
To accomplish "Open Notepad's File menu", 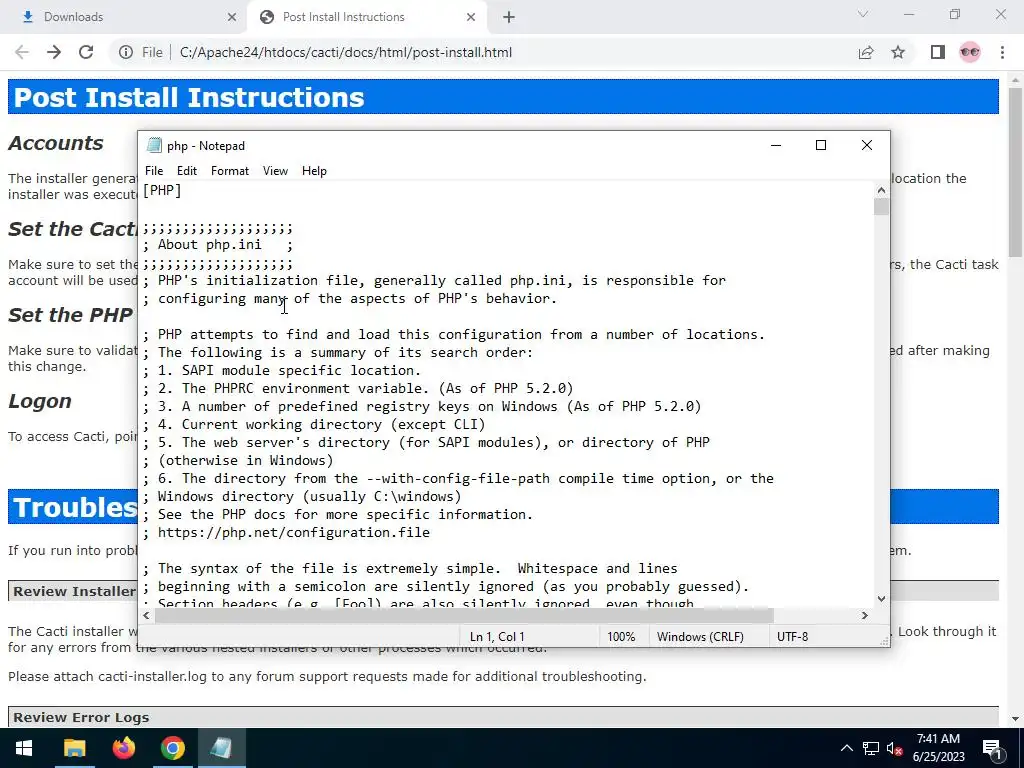I will (154, 170).
